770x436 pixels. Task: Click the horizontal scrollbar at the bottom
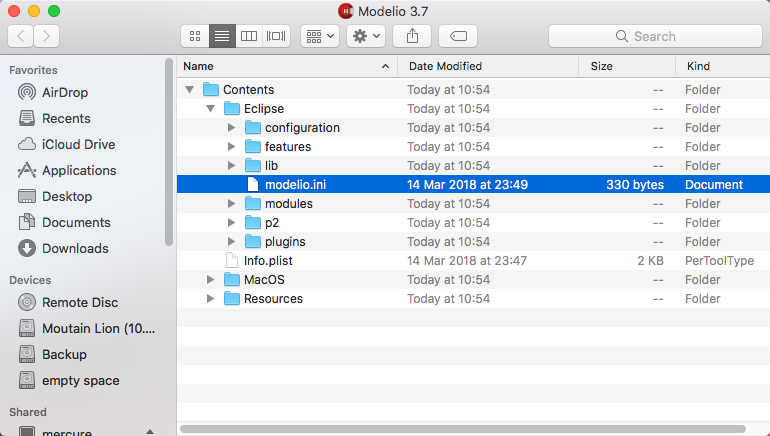[463, 429]
